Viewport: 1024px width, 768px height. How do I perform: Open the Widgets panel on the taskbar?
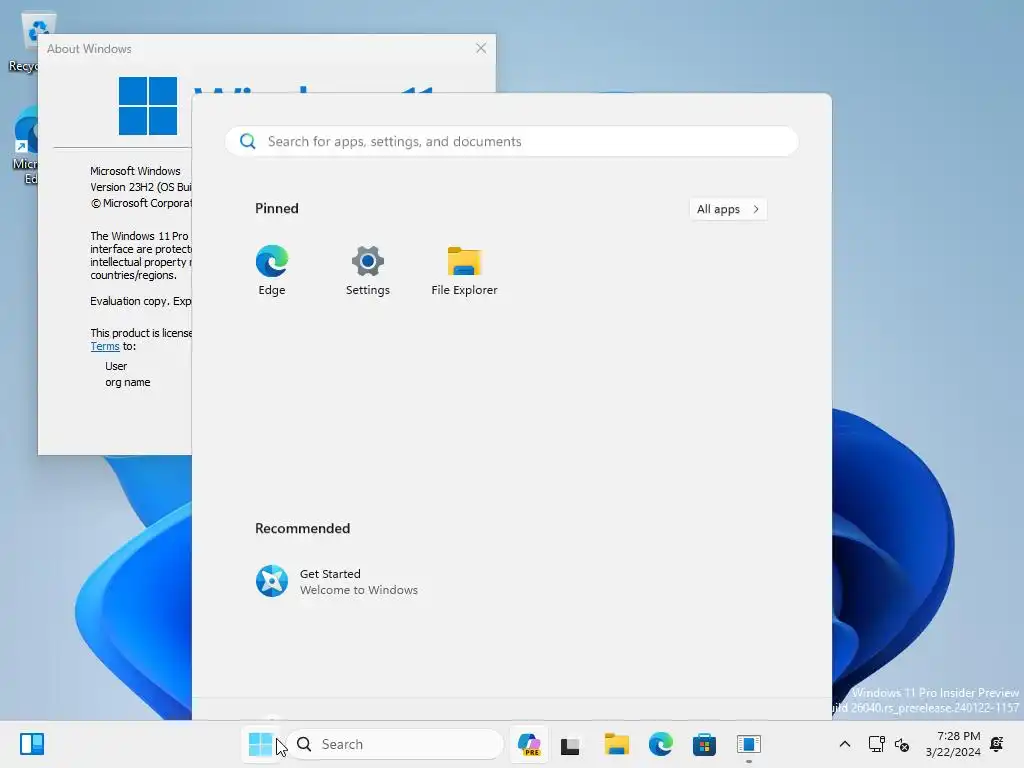[32, 744]
